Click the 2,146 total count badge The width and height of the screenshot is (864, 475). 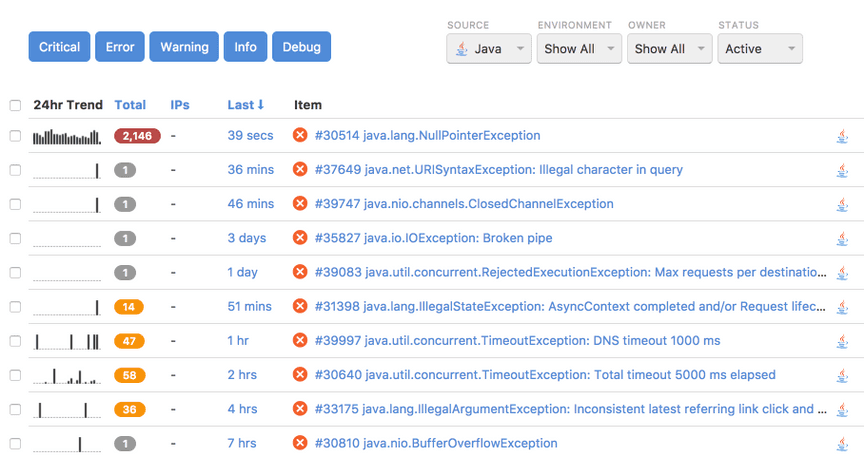click(x=137, y=136)
